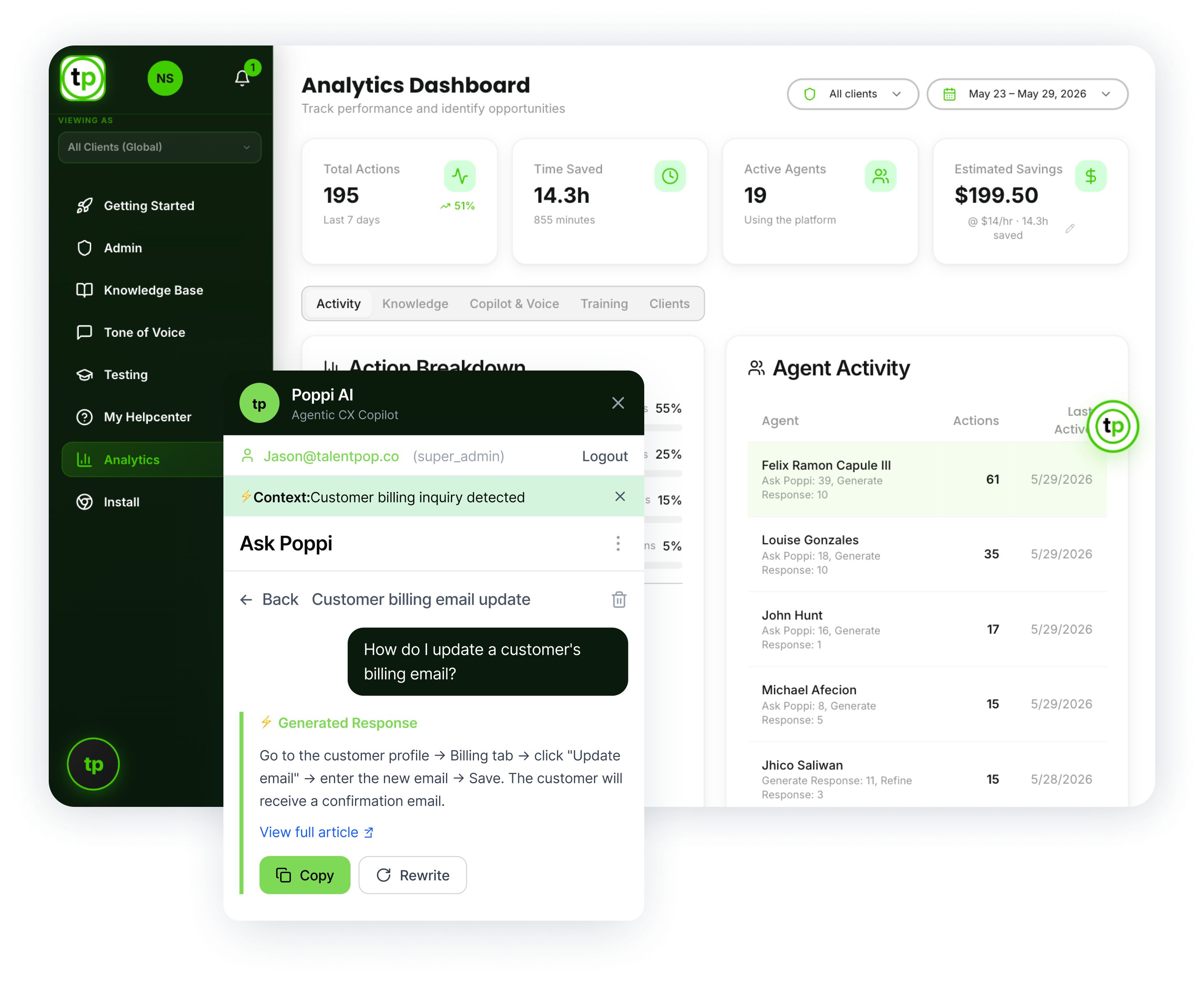Click the Customer billing email update title
Screen dimensions: 1204x984
tap(421, 600)
